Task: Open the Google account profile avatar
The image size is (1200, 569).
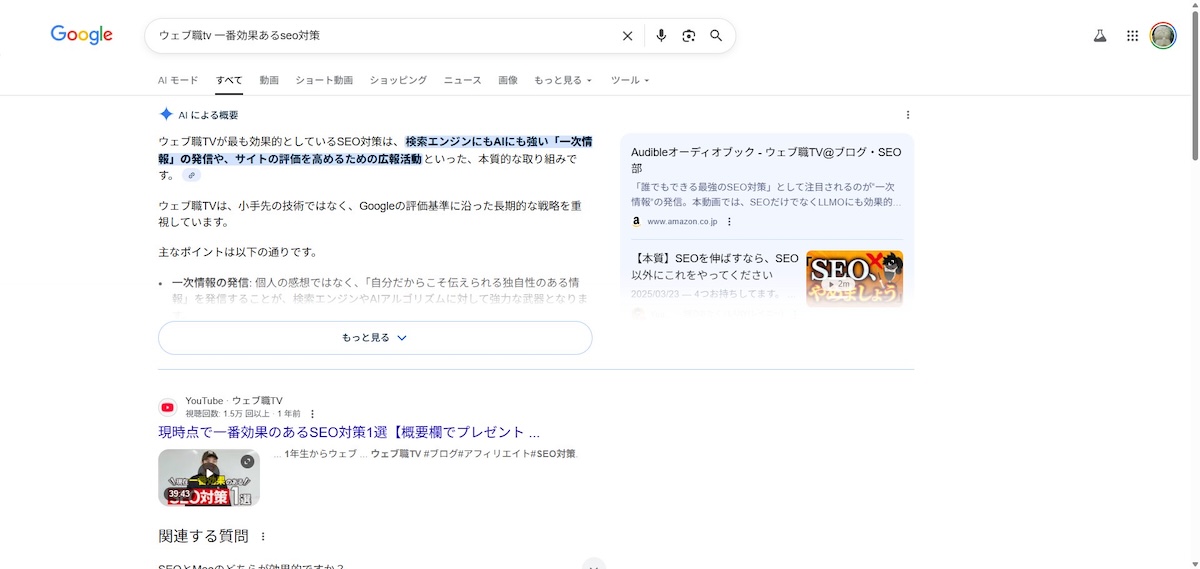Action: coord(1163,36)
